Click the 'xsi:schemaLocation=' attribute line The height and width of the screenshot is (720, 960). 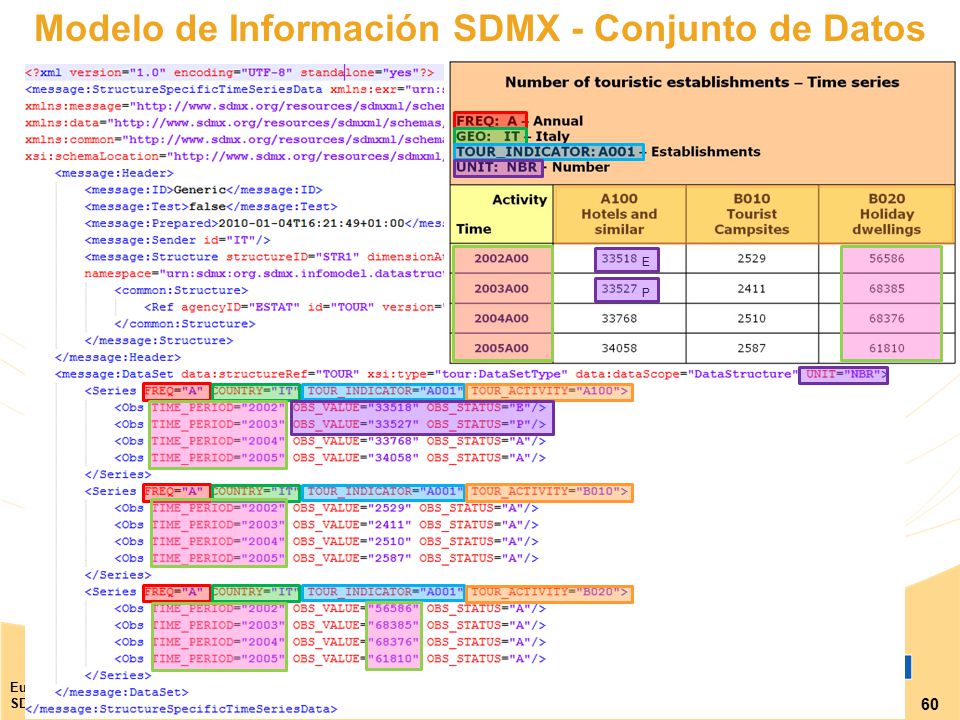coord(234,156)
